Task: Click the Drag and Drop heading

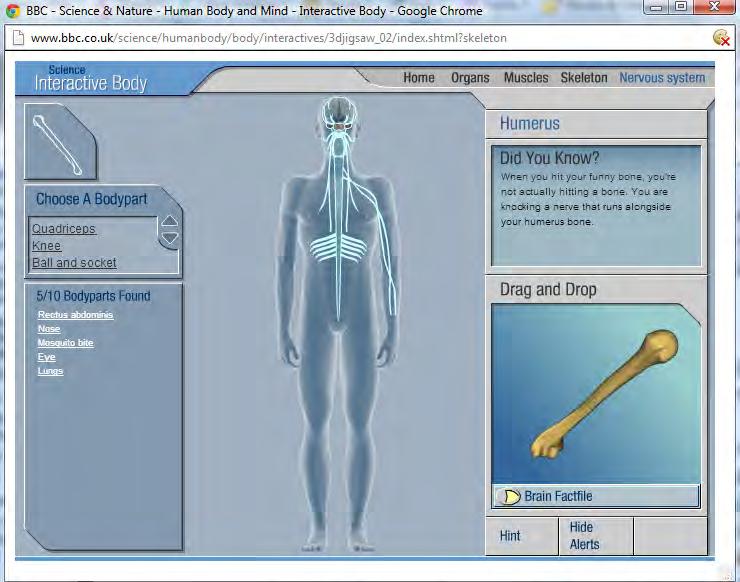Action: coord(548,289)
